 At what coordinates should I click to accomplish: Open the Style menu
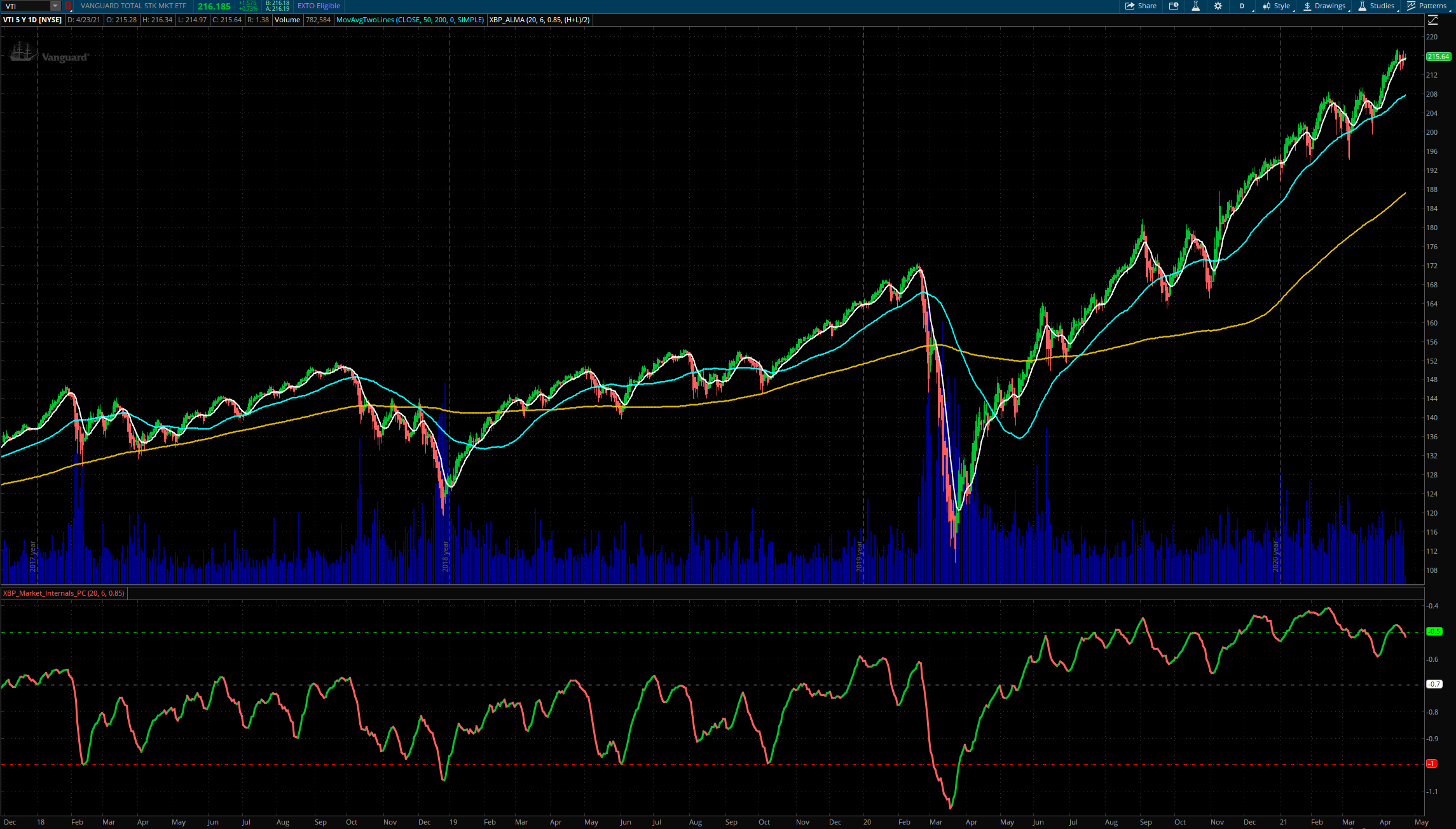coord(1277,6)
